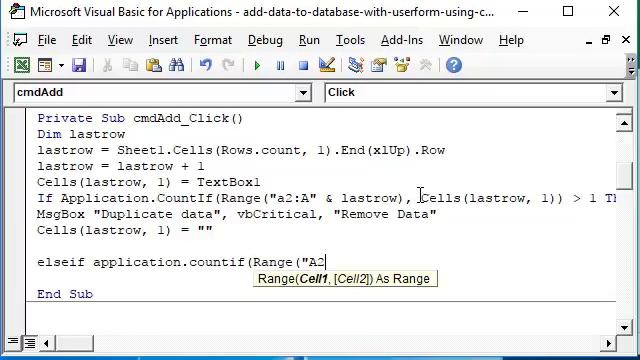This screenshot has height=360, width=640.
Task: Open Visual Basic Help question icon
Action: pyautogui.click(x=453, y=65)
